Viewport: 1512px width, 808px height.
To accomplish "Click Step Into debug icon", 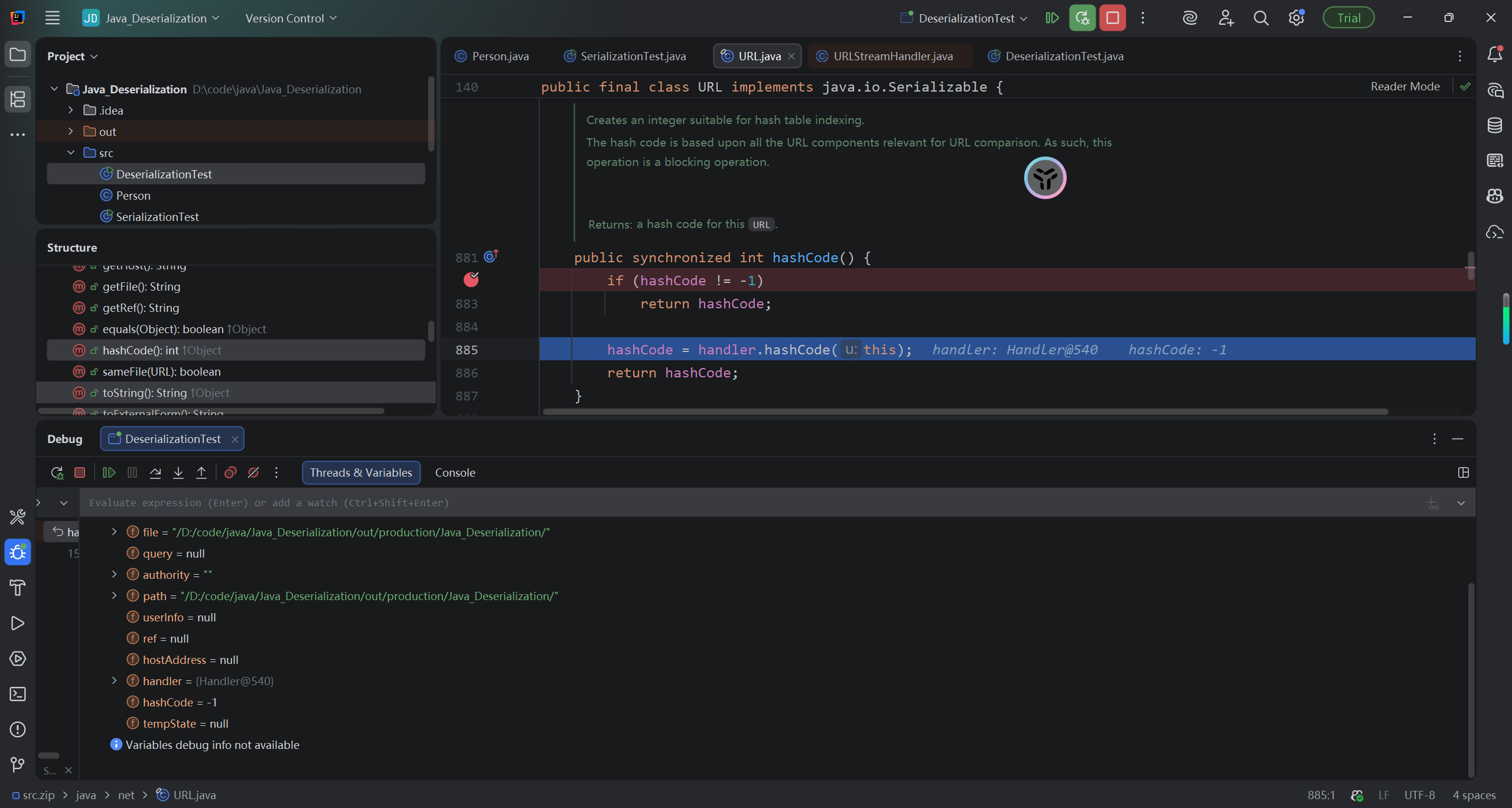I will click(x=178, y=473).
